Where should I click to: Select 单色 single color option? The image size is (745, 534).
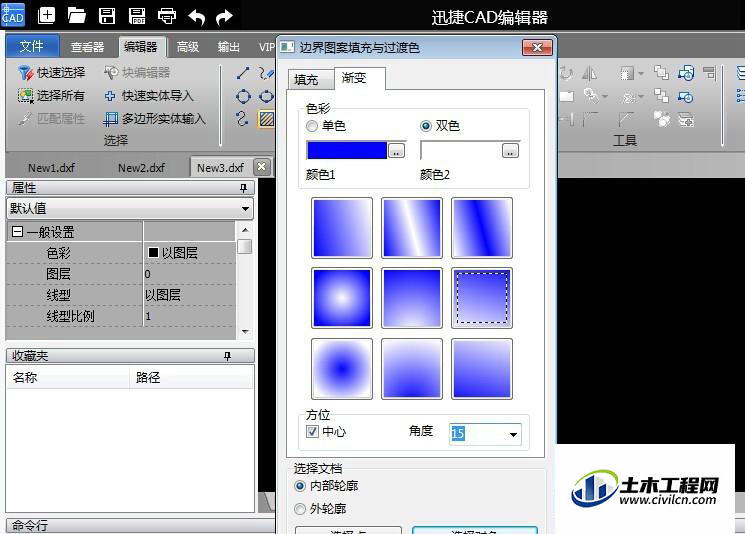click(326, 126)
